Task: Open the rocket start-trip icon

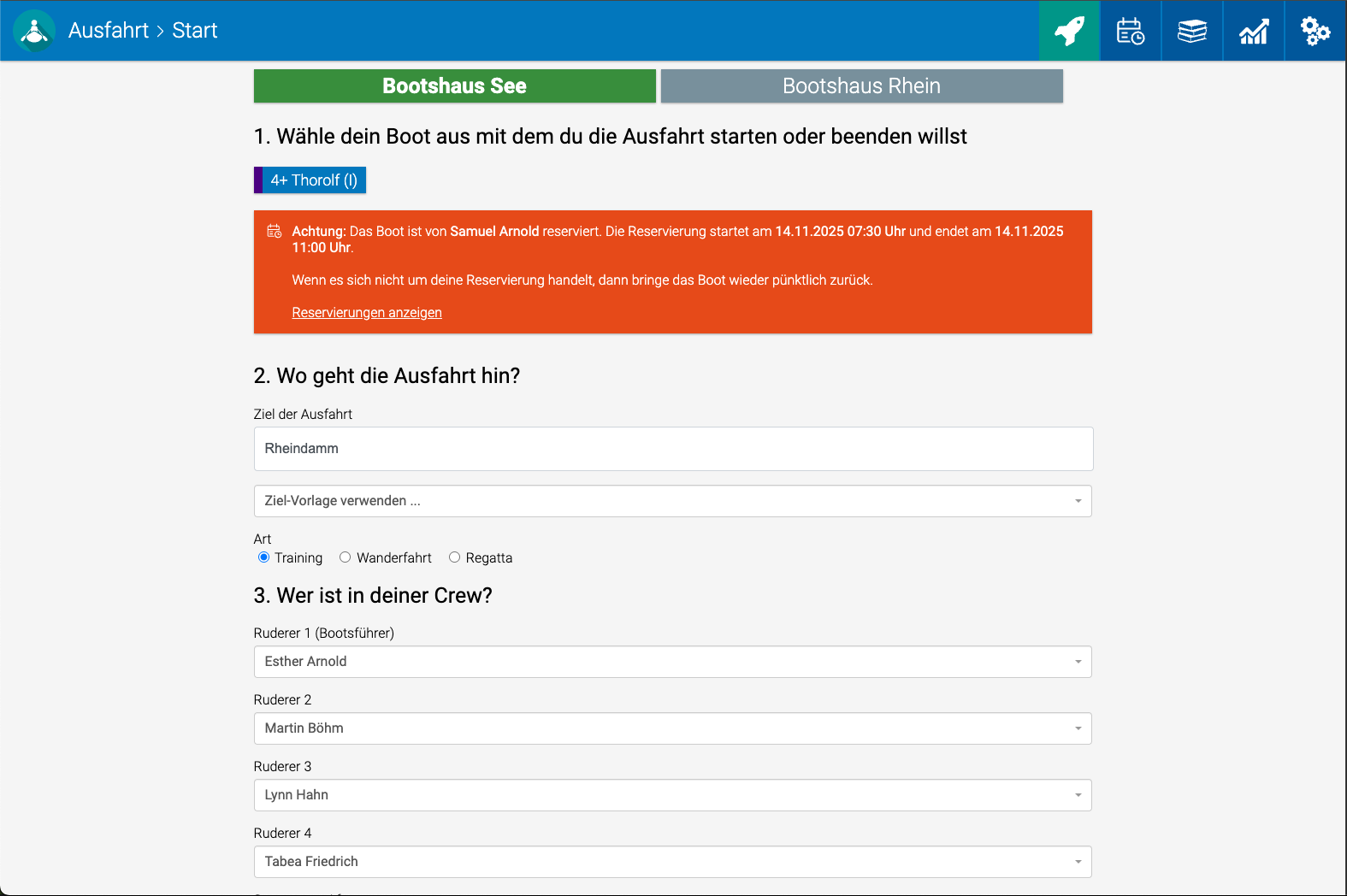Action: pos(1069,31)
